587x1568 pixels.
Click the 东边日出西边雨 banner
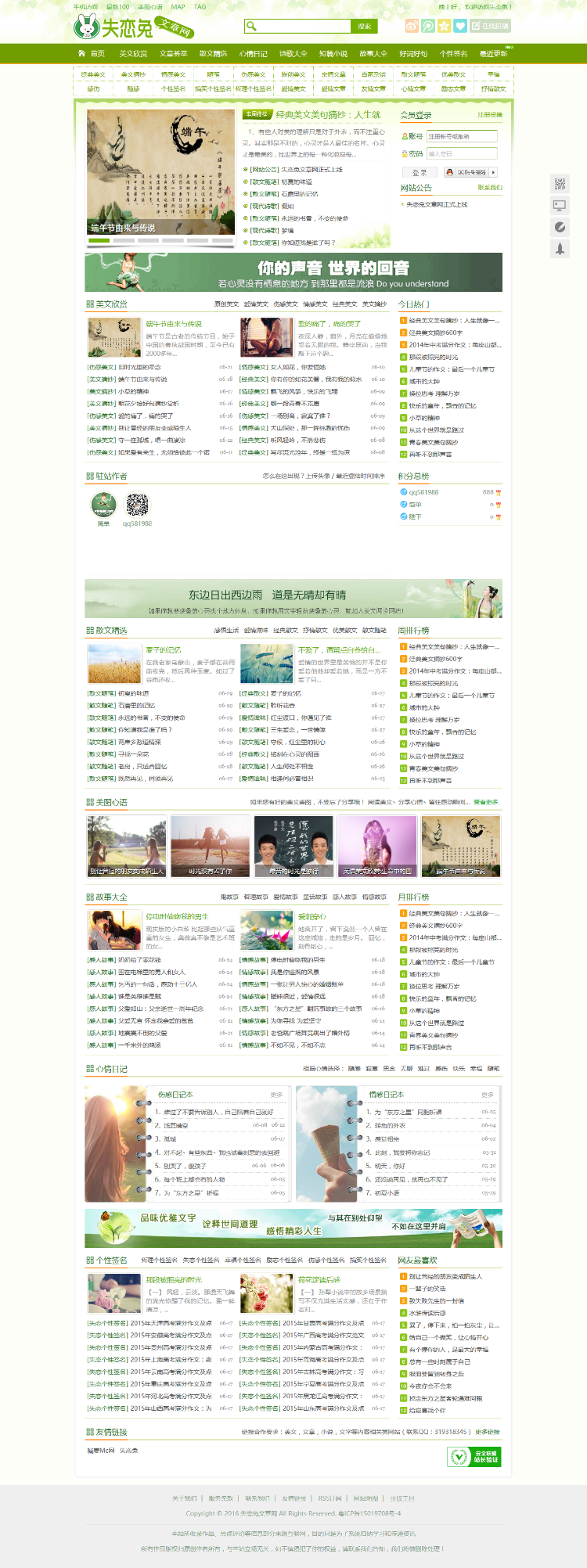[293, 599]
